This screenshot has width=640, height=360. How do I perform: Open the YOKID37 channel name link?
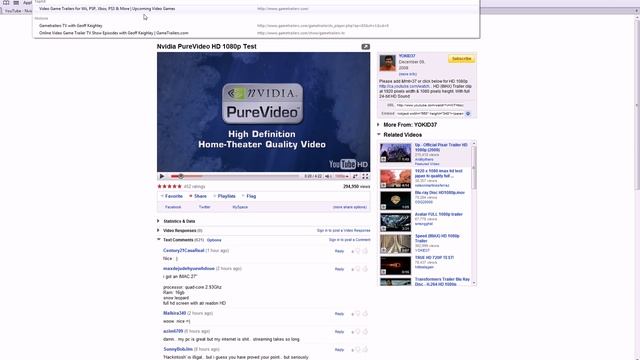(x=407, y=56)
